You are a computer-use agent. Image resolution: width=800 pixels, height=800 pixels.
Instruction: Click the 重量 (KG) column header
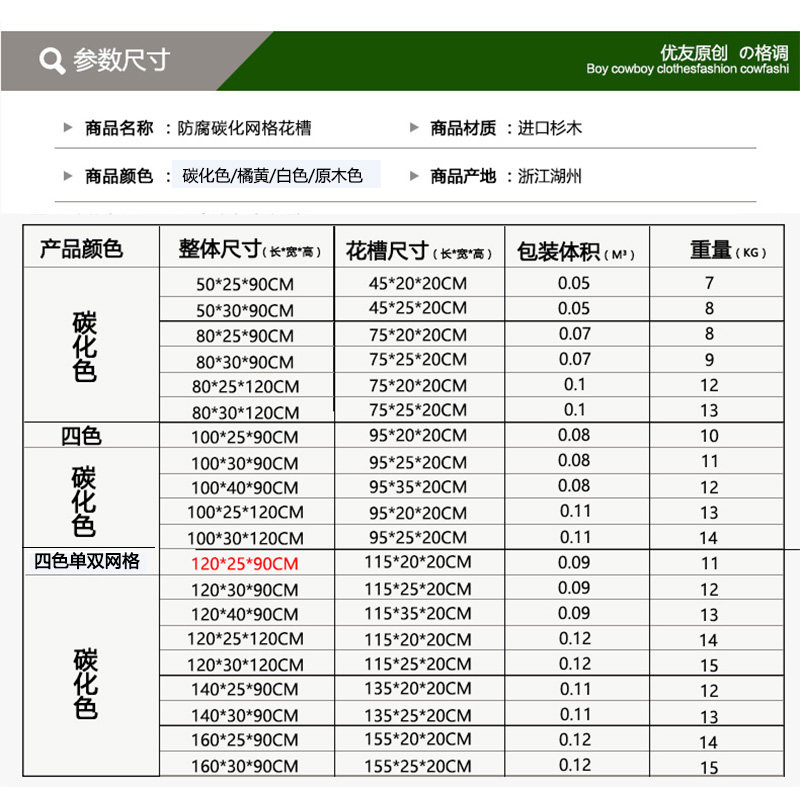(728, 250)
